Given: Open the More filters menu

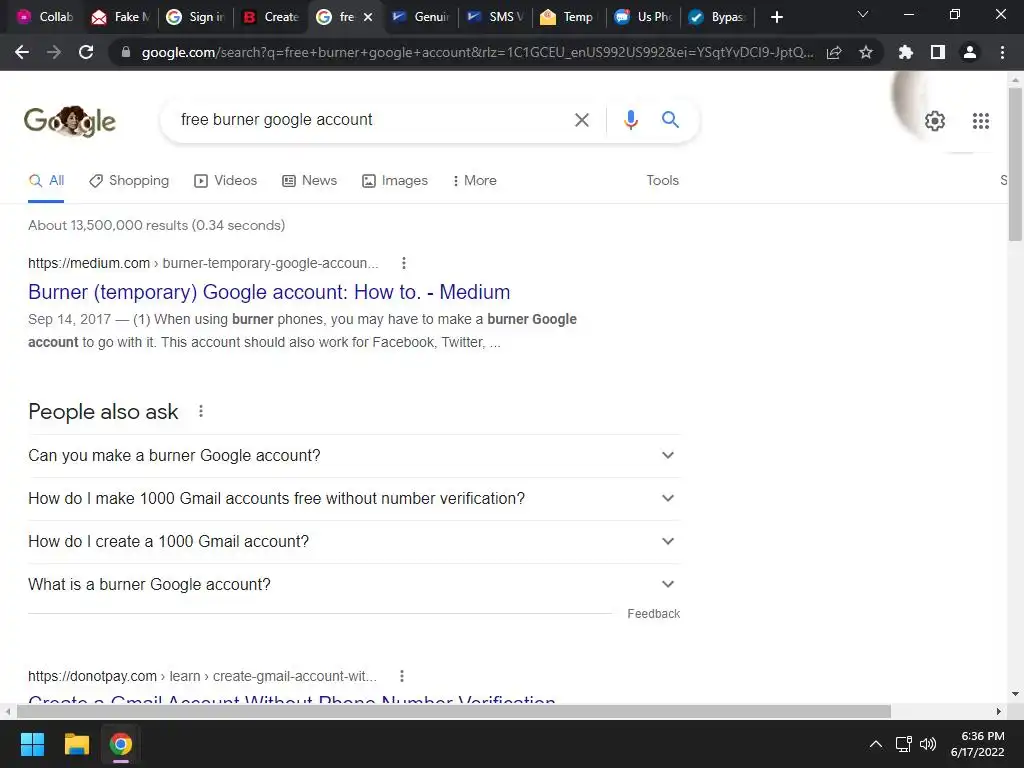Looking at the screenshot, I should [x=475, y=181].
